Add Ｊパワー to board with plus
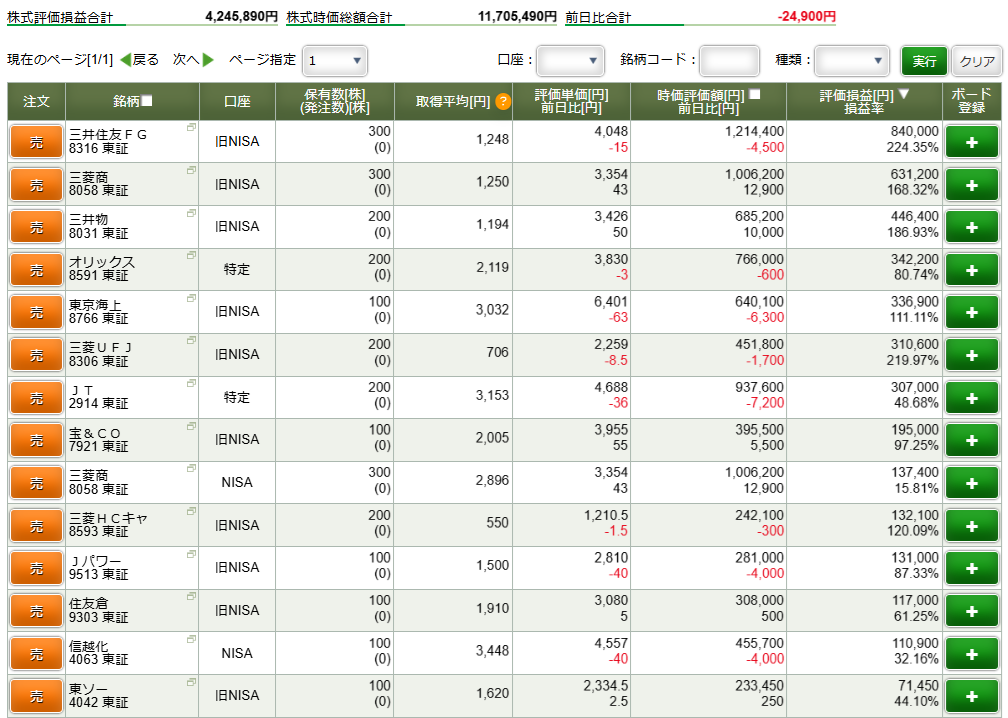The image size is (1008, 718). click(x=971, y=568)
